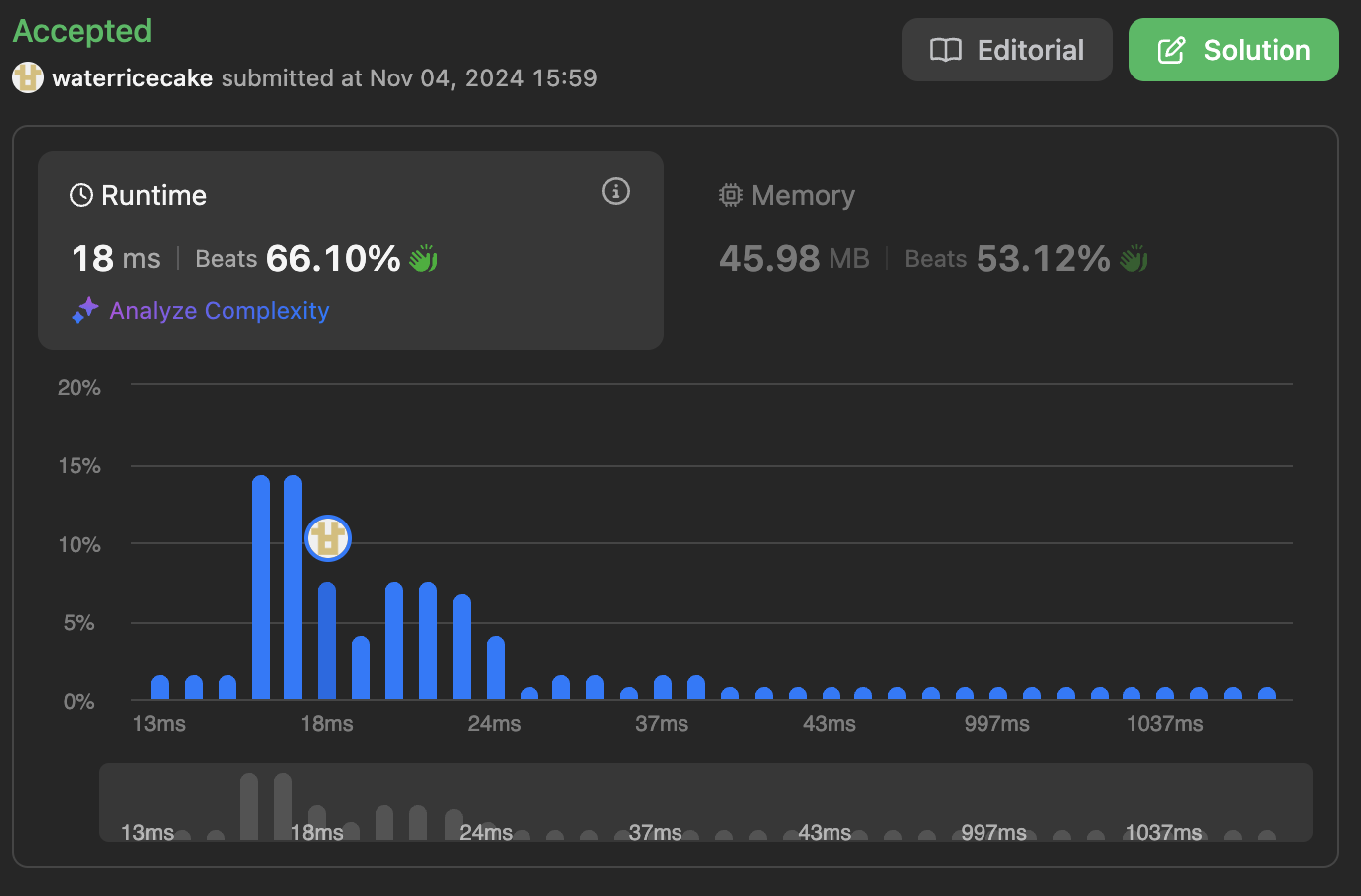Click the 997ms label in the overview strip
Image resolution: width=1361 pixels, height=896 pixels.
click(993, 832)
